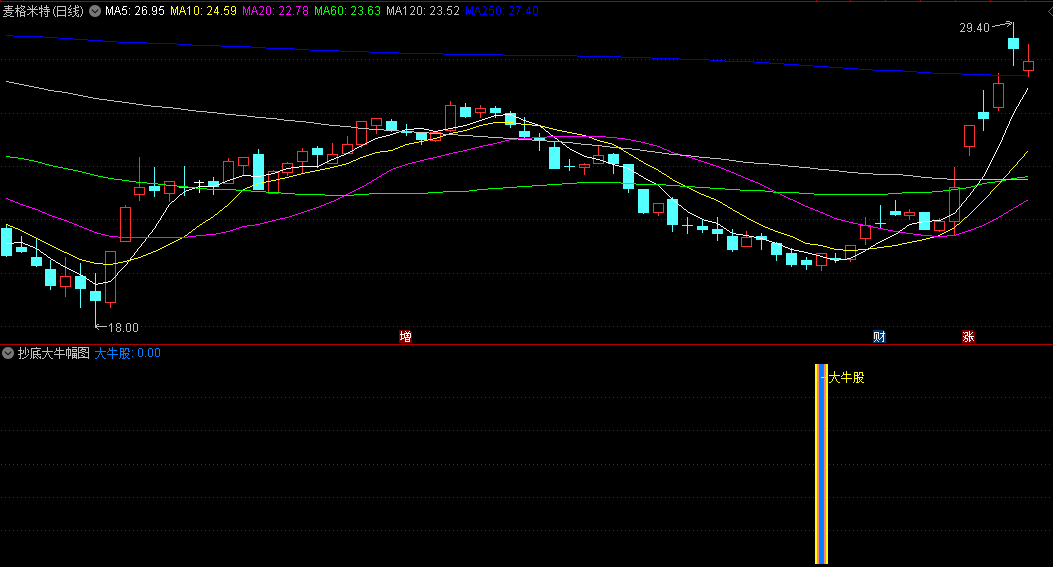The width and height of the screenshot is (1053, 567).
Task: Click the 麦格米特(日线) stock title
Action: 44,11
